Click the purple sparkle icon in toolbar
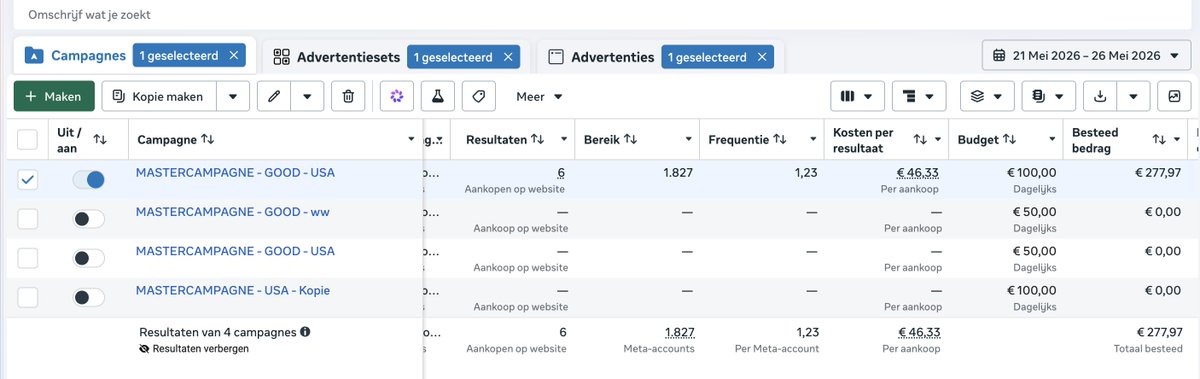This screenshot has width=1200, height=379. tap(397, 97)
